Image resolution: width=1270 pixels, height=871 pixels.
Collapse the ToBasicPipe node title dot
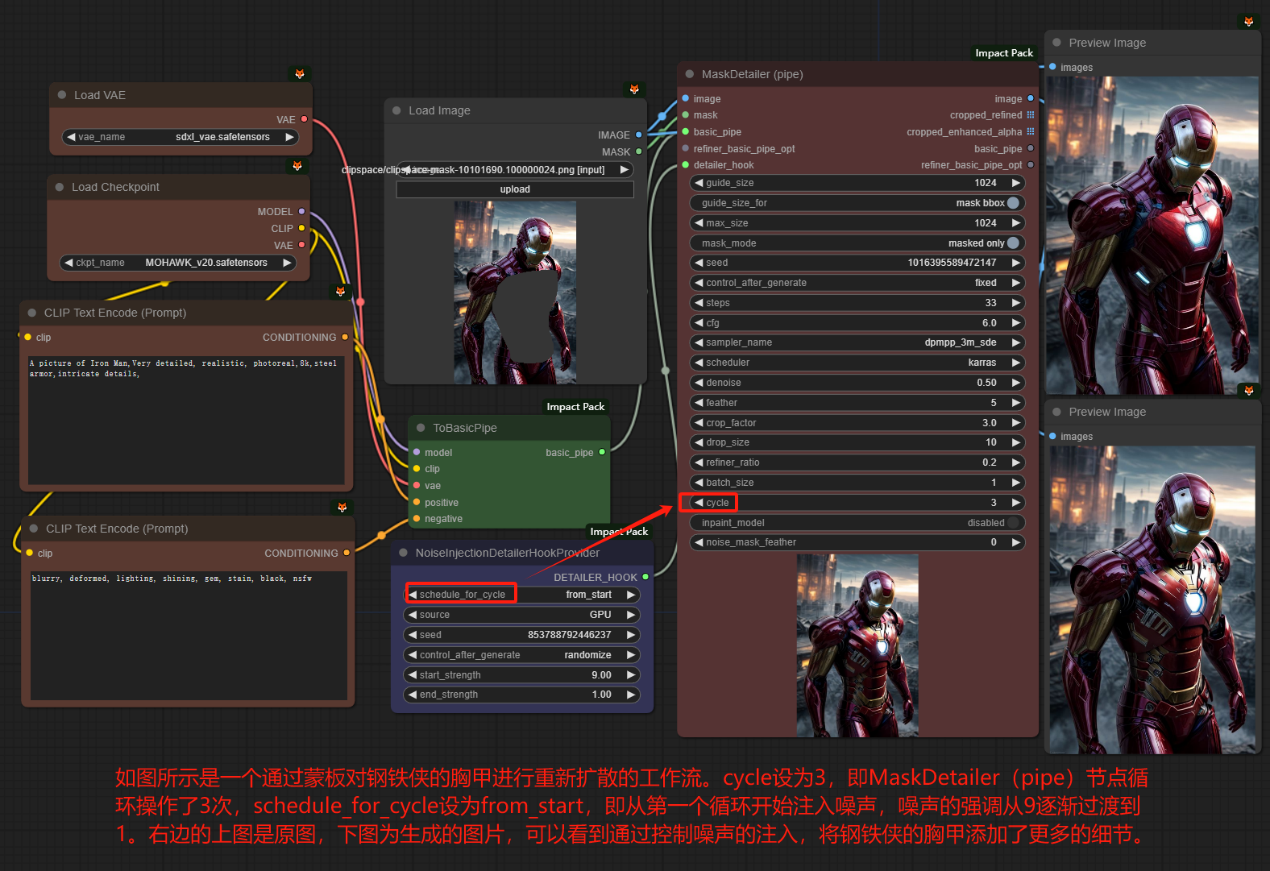(x=421, y=428)
